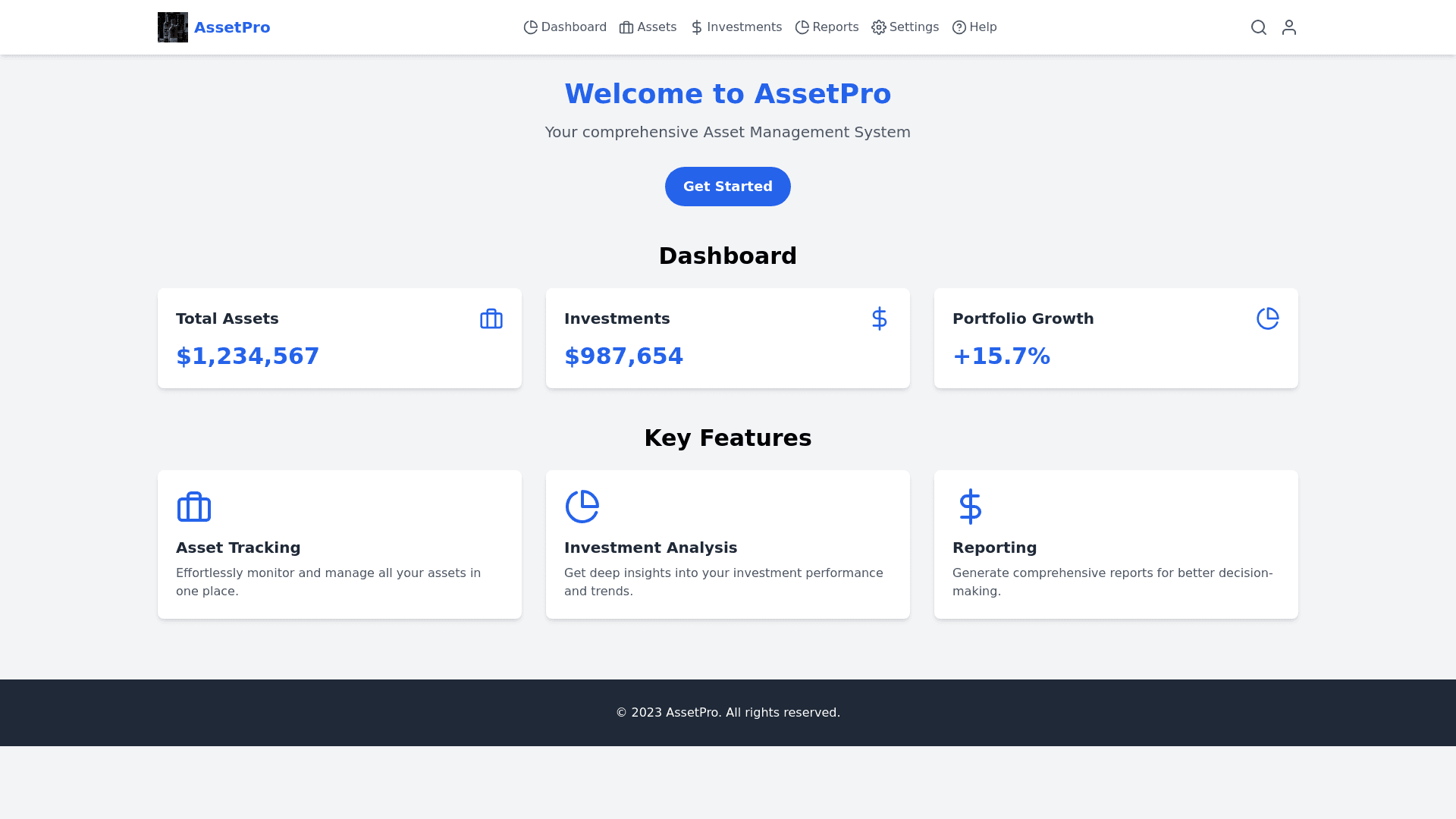Screen dimensions: 1456x819
Task: Go to Assets in navigation
Action: point(648,27)
